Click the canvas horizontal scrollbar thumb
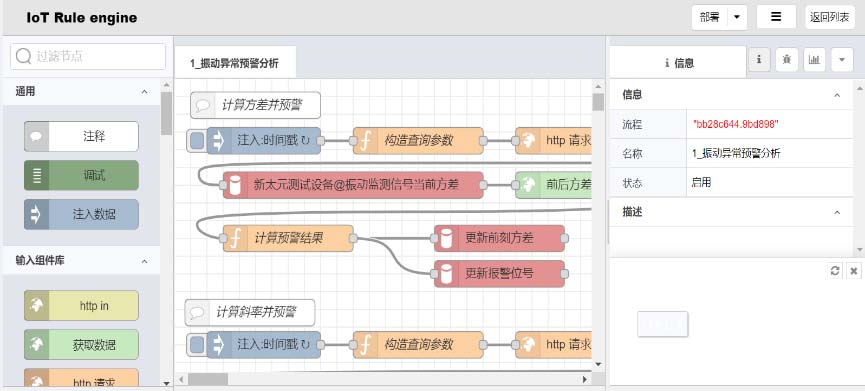865x391 pixels. pos(208,379)
